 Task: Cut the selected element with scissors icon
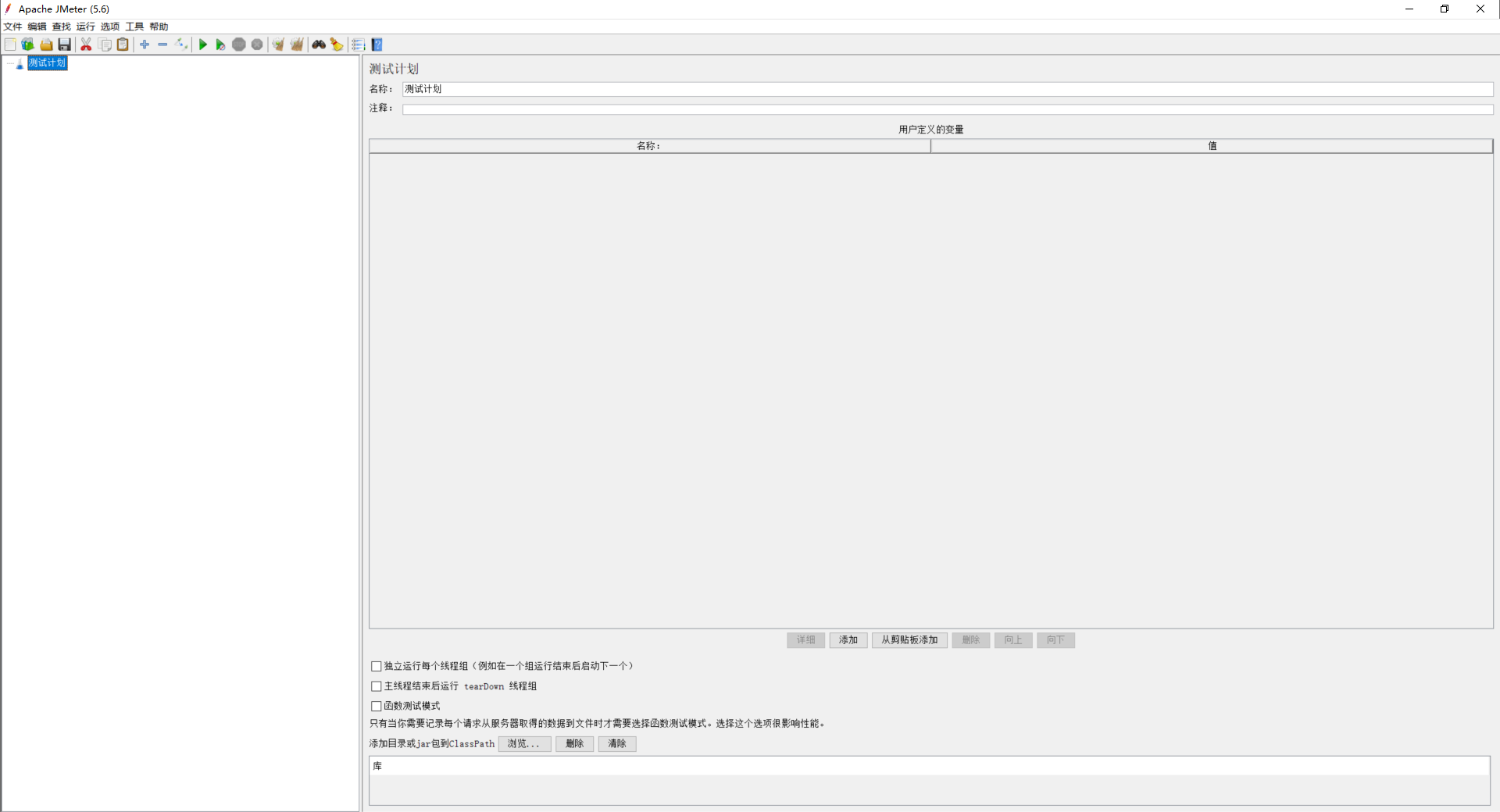coord(86,45)
